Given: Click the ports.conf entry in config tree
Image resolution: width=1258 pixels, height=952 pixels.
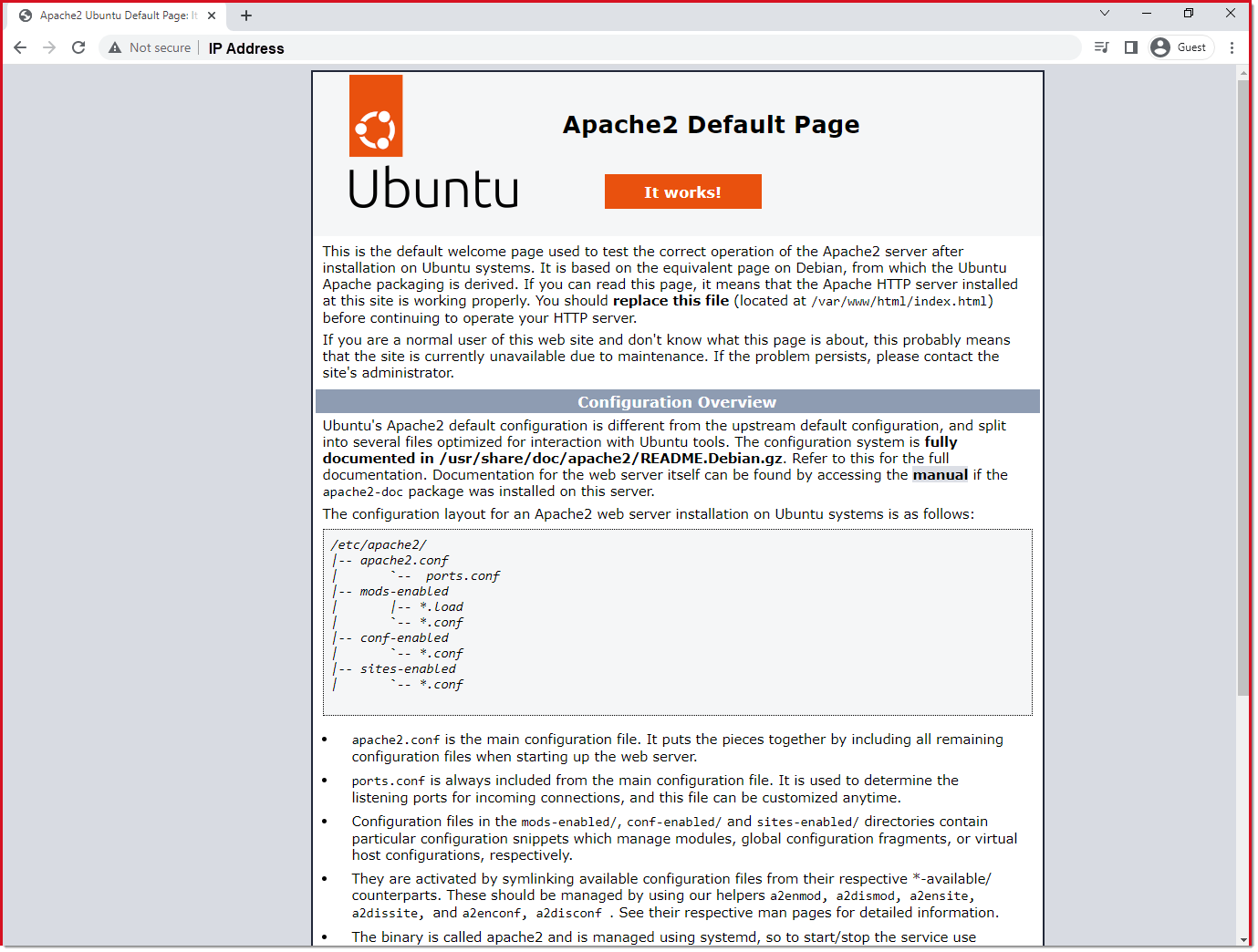Looking at the screenshot, I should (x=463, y=576).
